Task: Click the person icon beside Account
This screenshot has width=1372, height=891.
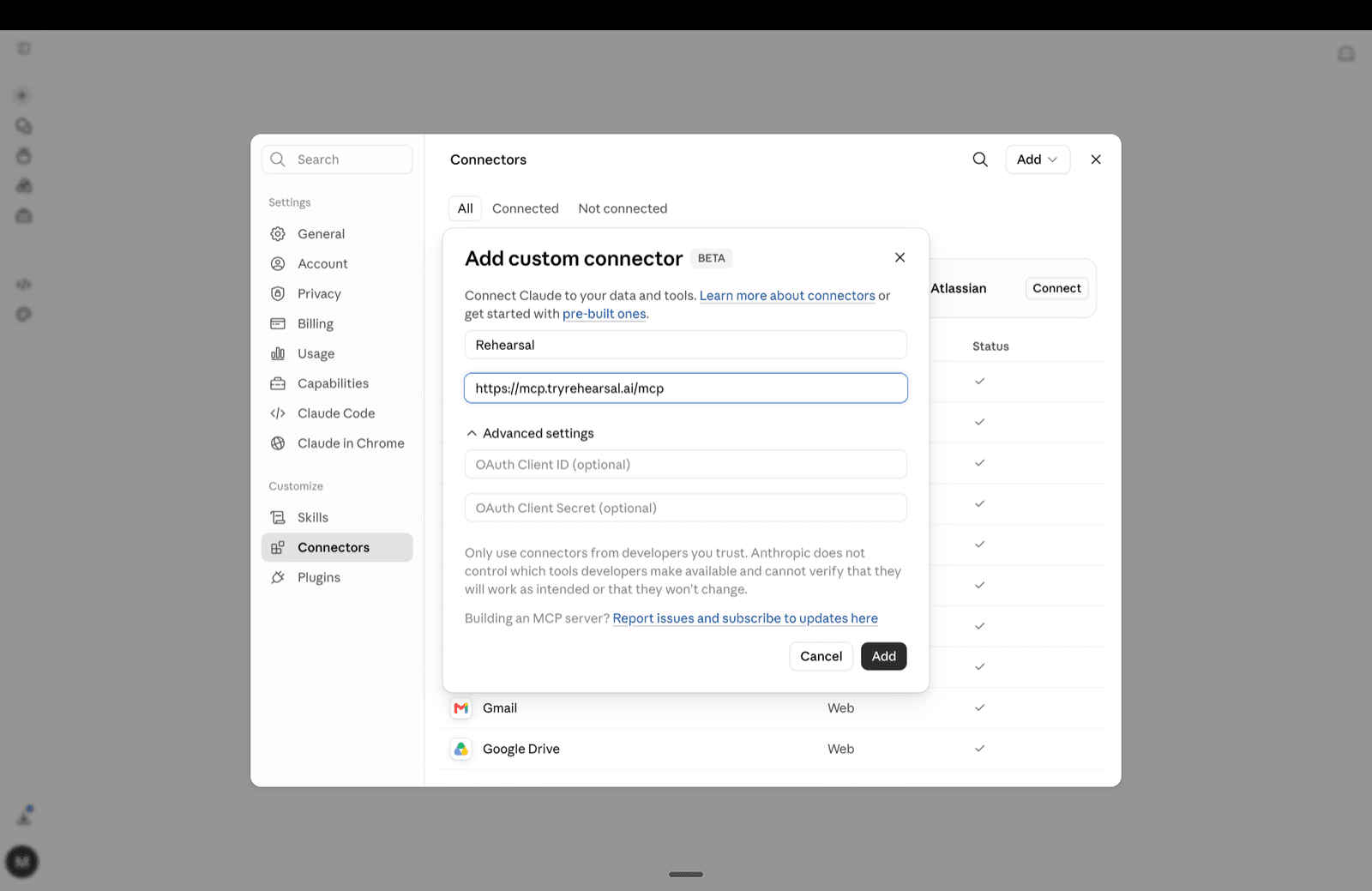Action: tap(278, 264)
